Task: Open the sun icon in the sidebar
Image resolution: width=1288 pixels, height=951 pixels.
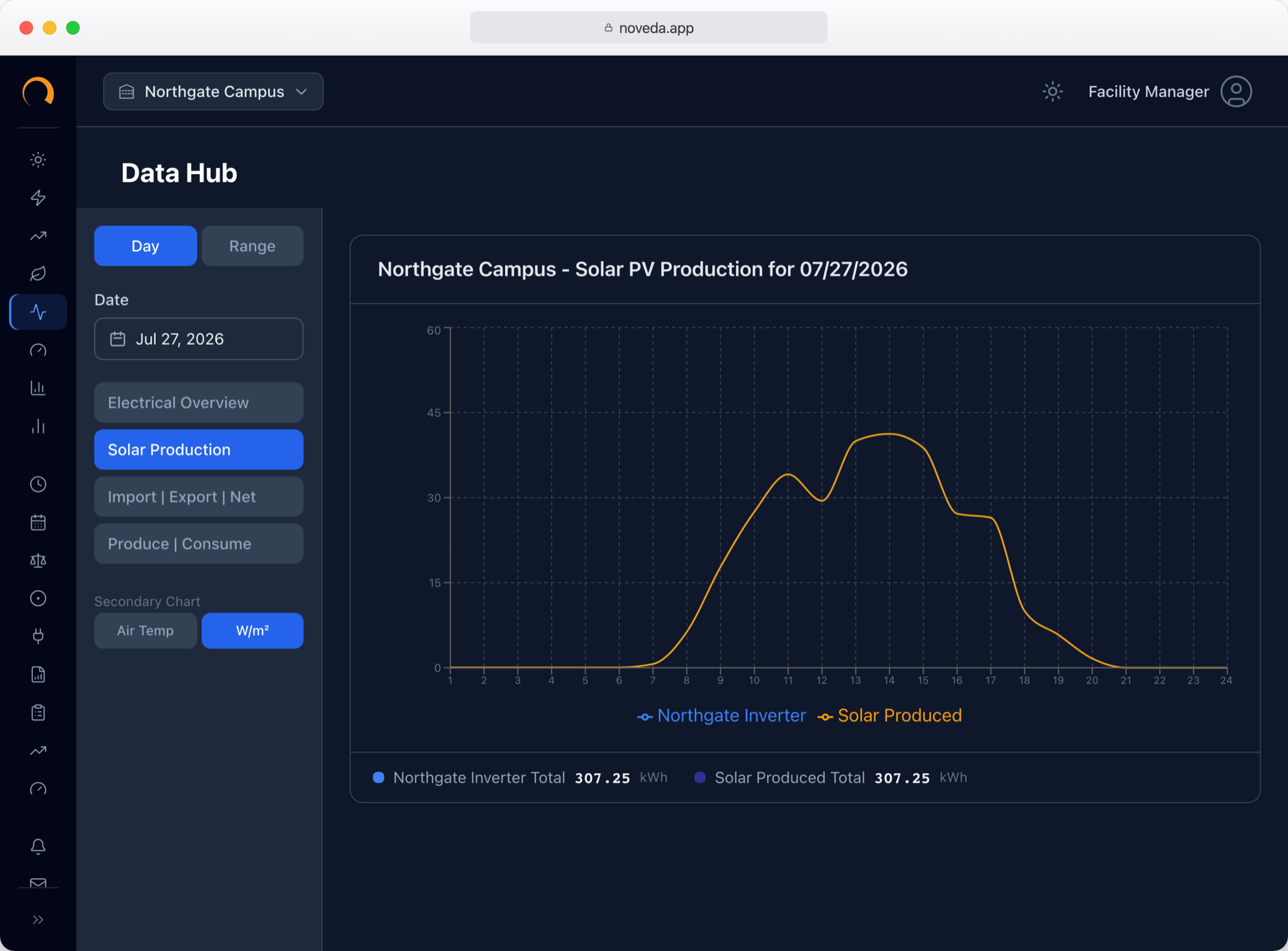Action: pyautogui.click(x=38, y=159)
